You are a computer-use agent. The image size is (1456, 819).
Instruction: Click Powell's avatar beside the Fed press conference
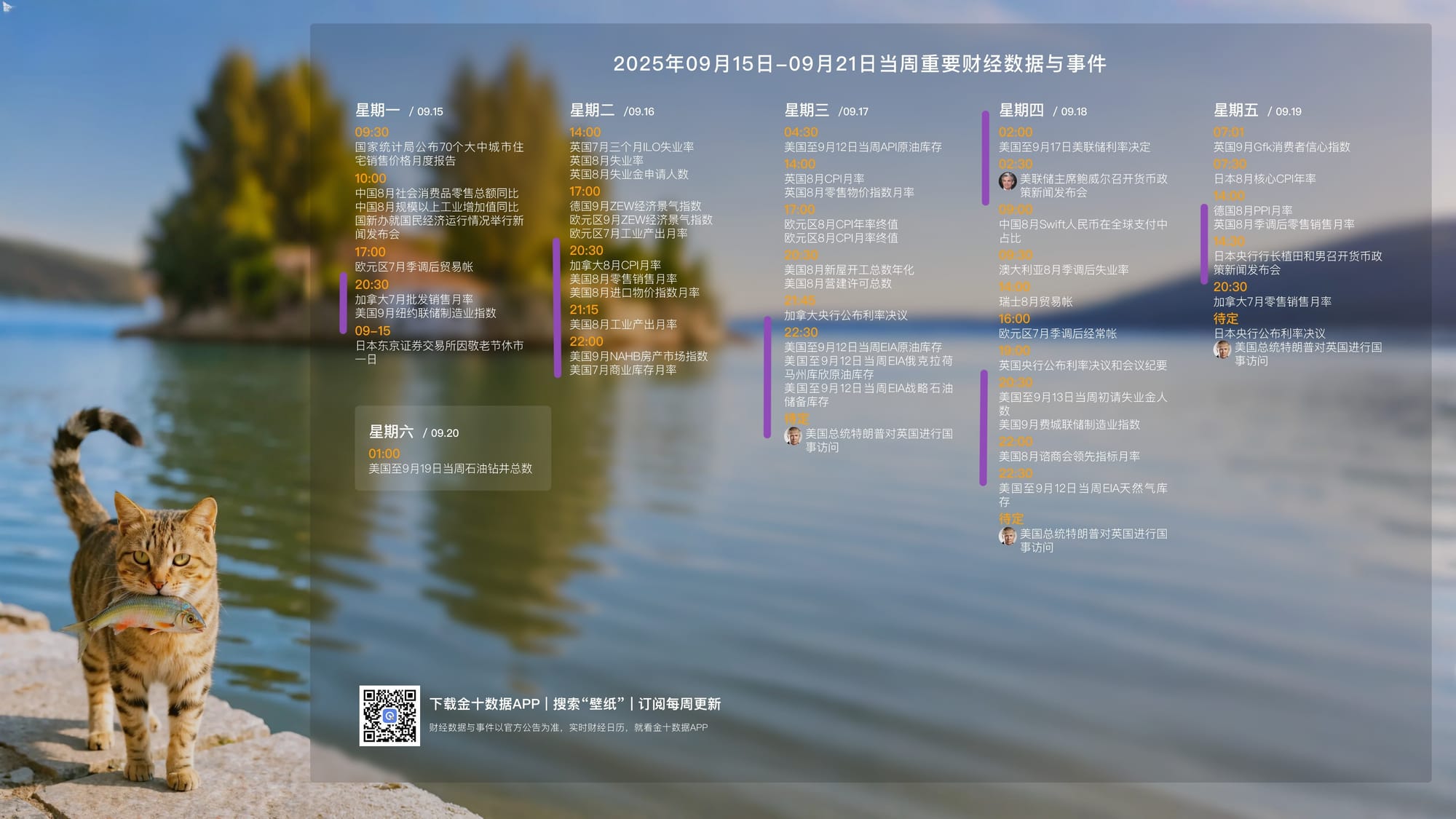point(1008,181)
